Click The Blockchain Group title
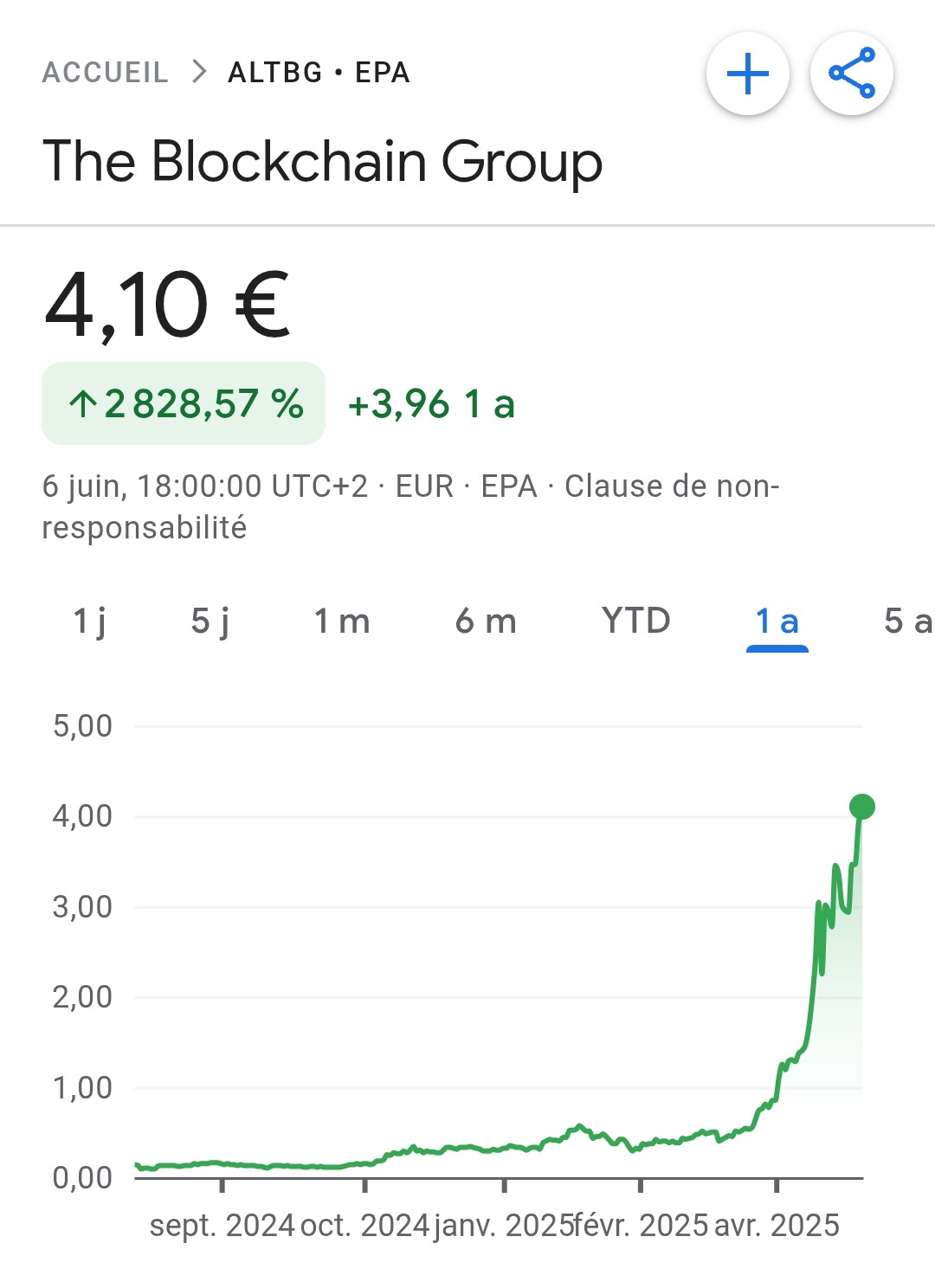 322,162
